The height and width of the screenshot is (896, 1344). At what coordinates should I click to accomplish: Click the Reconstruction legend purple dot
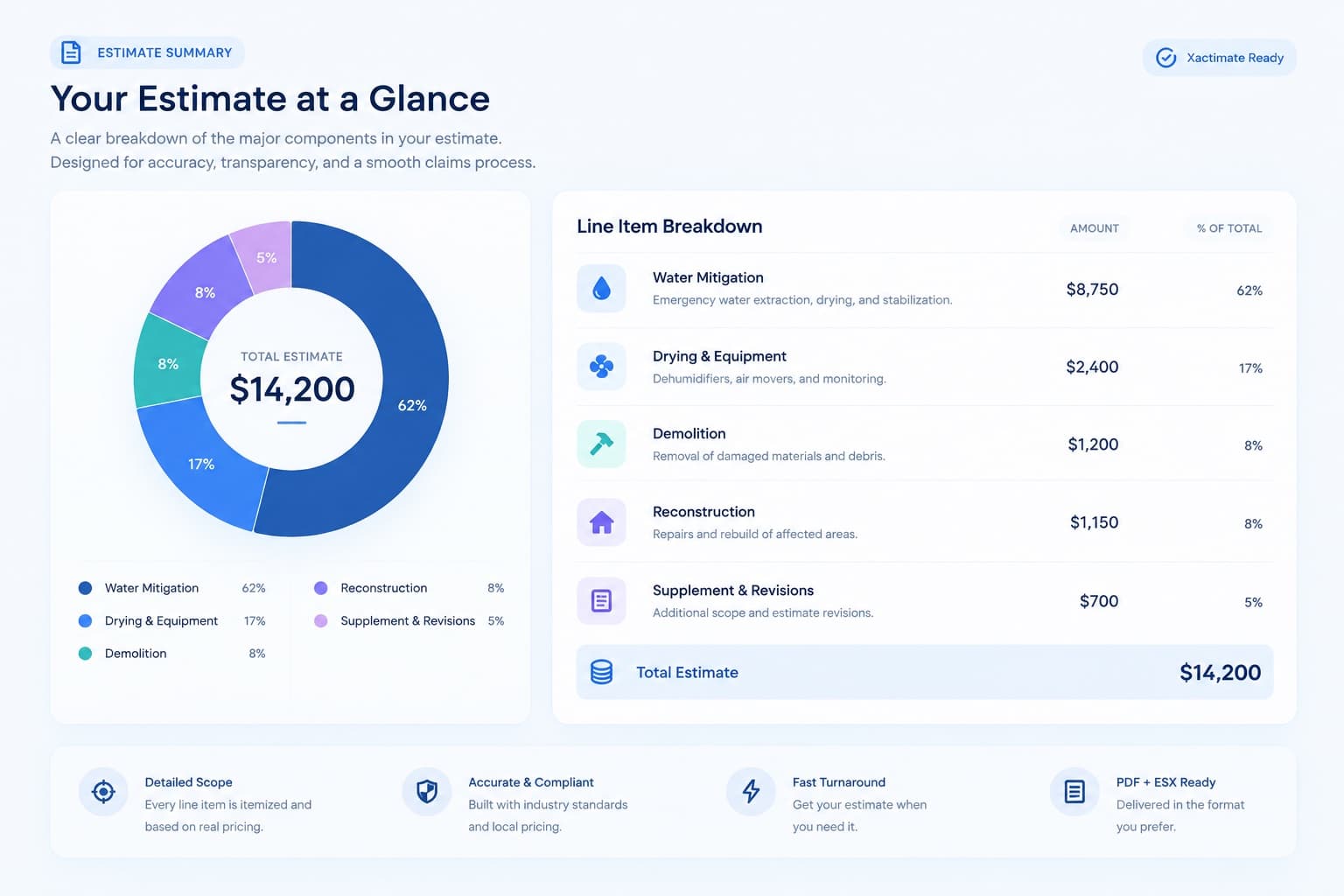point(321,588)
